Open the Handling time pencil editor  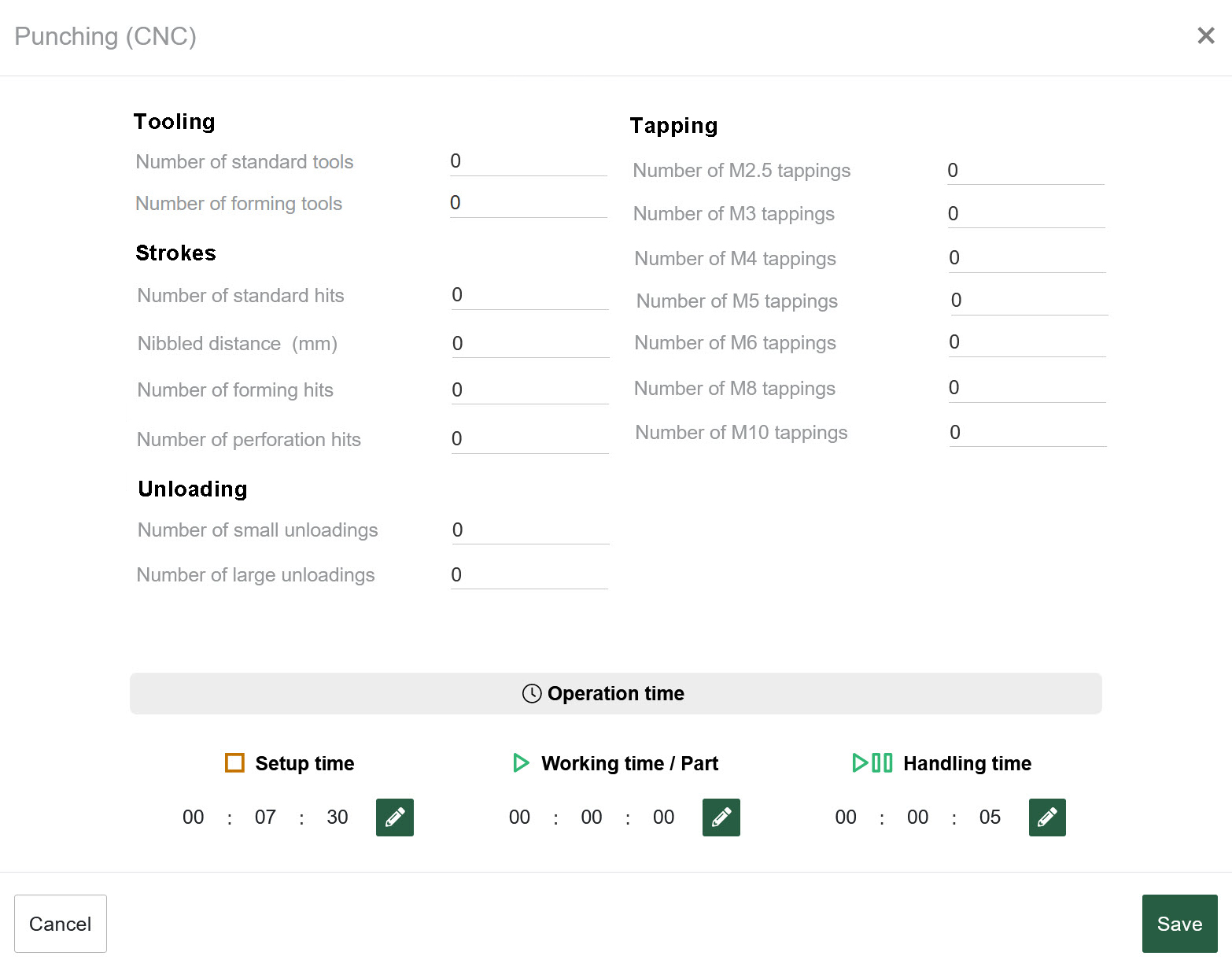coord(1046,818)
